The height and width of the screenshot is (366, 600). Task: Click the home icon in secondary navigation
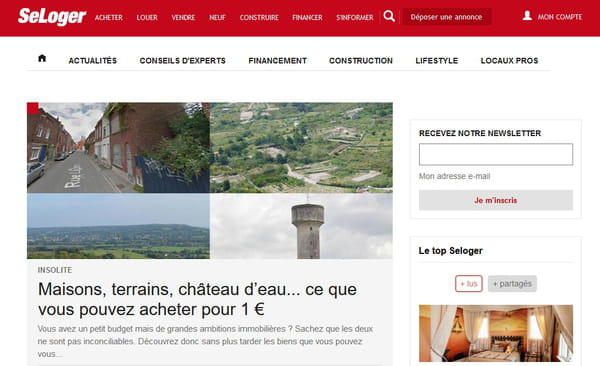tap(42, 58)
